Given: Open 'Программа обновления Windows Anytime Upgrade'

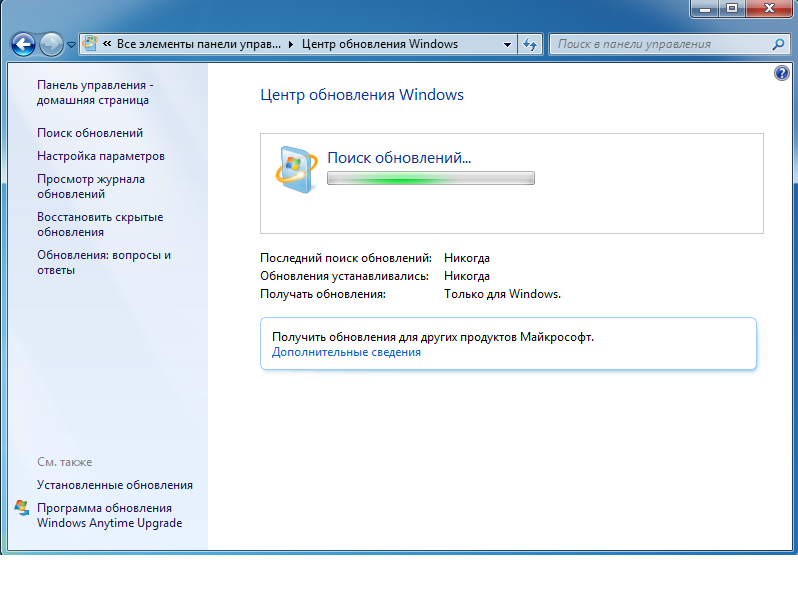Looking at the screenshot, I should point(109,515).
